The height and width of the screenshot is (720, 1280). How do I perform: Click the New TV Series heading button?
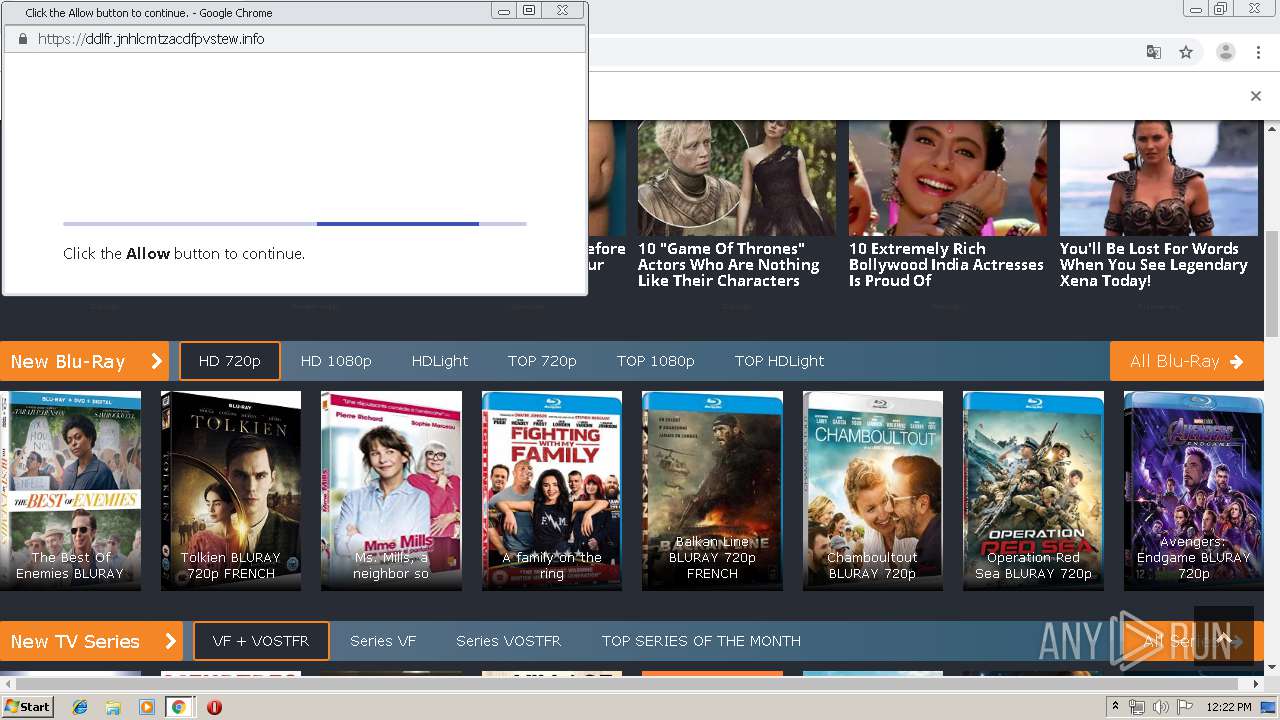pos(91,641)
